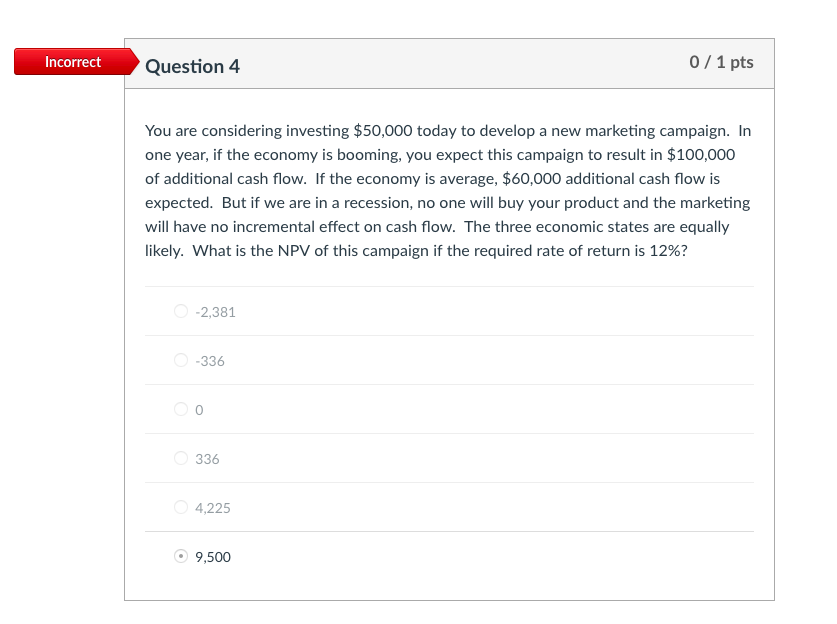Click the red Incorrect banner
This screenshot has width=837, height=624.
click(x=72, y=62)
